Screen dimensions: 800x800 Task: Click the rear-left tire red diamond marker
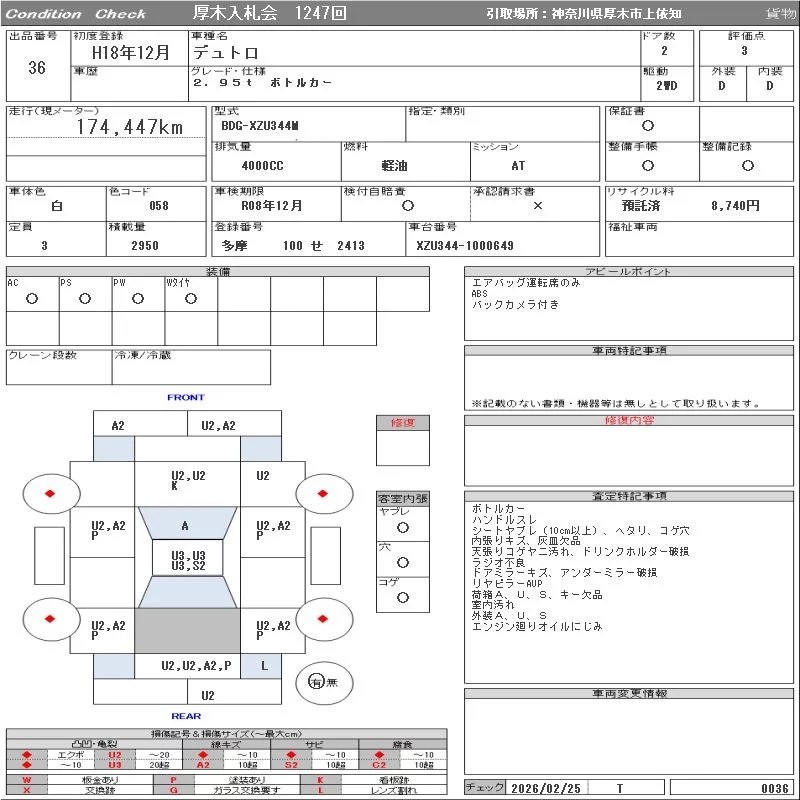pyautogui.click(x=49, y=619)
